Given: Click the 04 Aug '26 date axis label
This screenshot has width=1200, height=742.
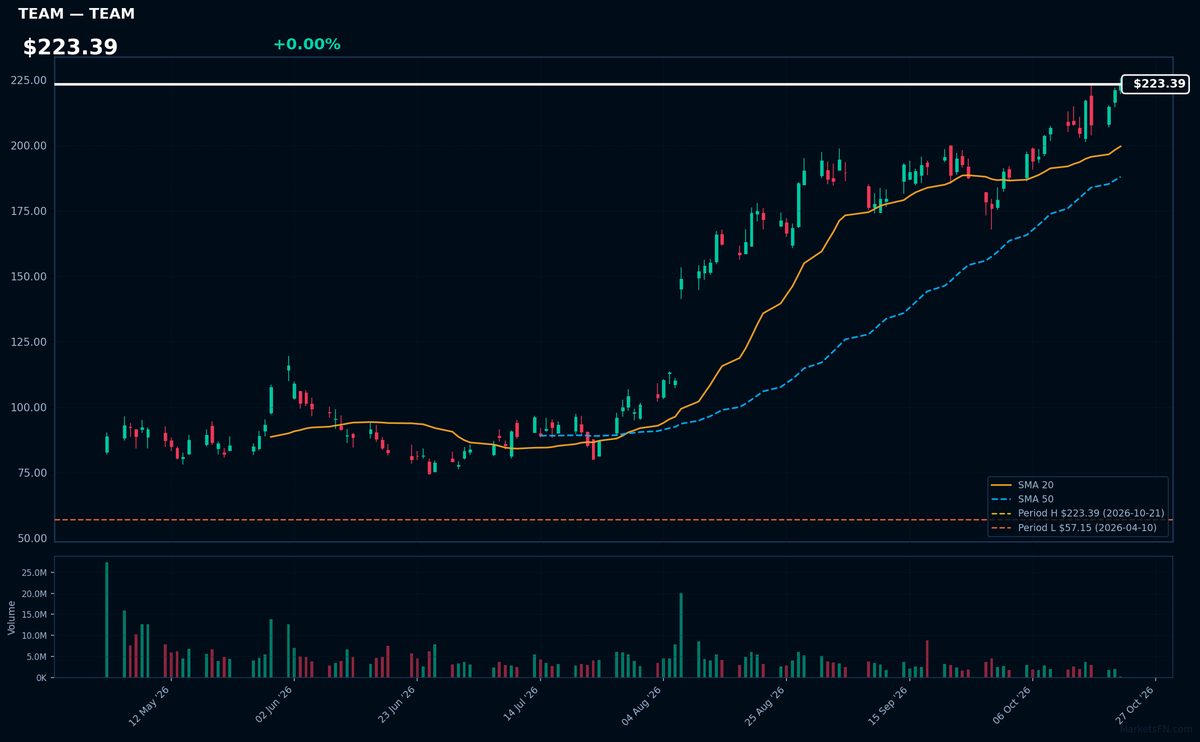Looking at the screenshot, I should click(641, 705).
